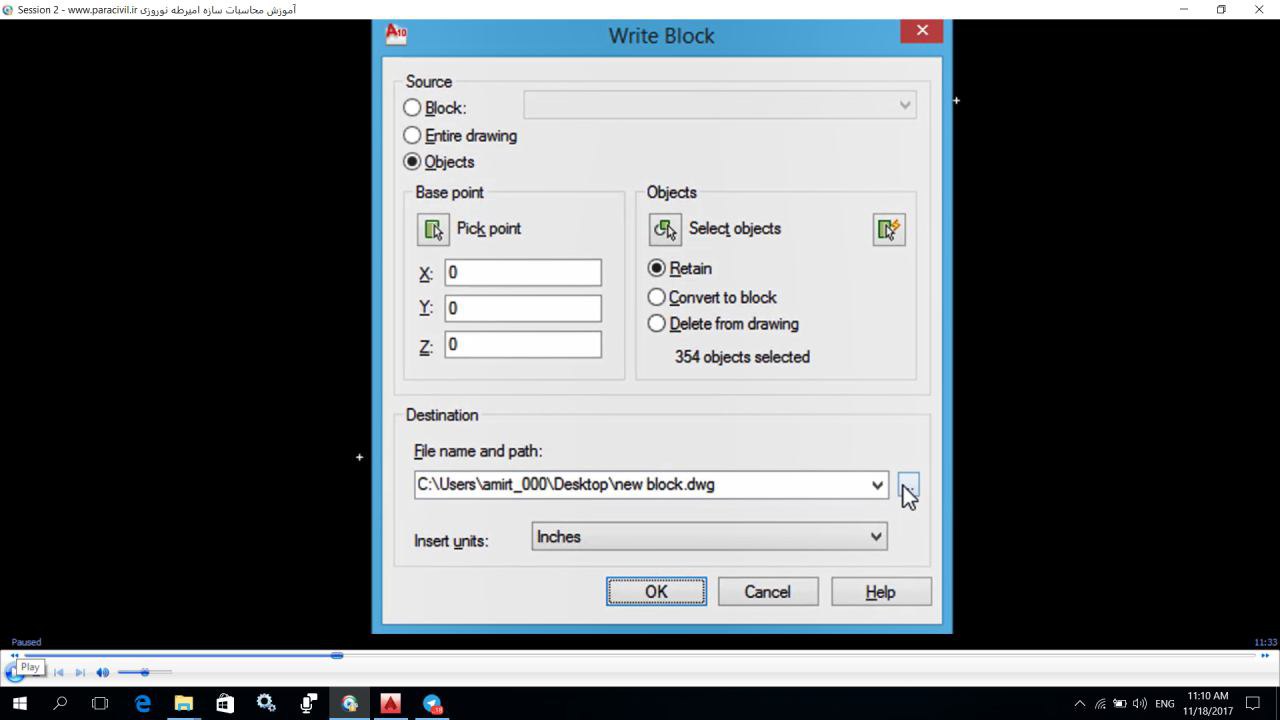The width and height of the screenshot is (1280, 720).
Task: Select the Objects source radio button
Action: tap(412, 161)
